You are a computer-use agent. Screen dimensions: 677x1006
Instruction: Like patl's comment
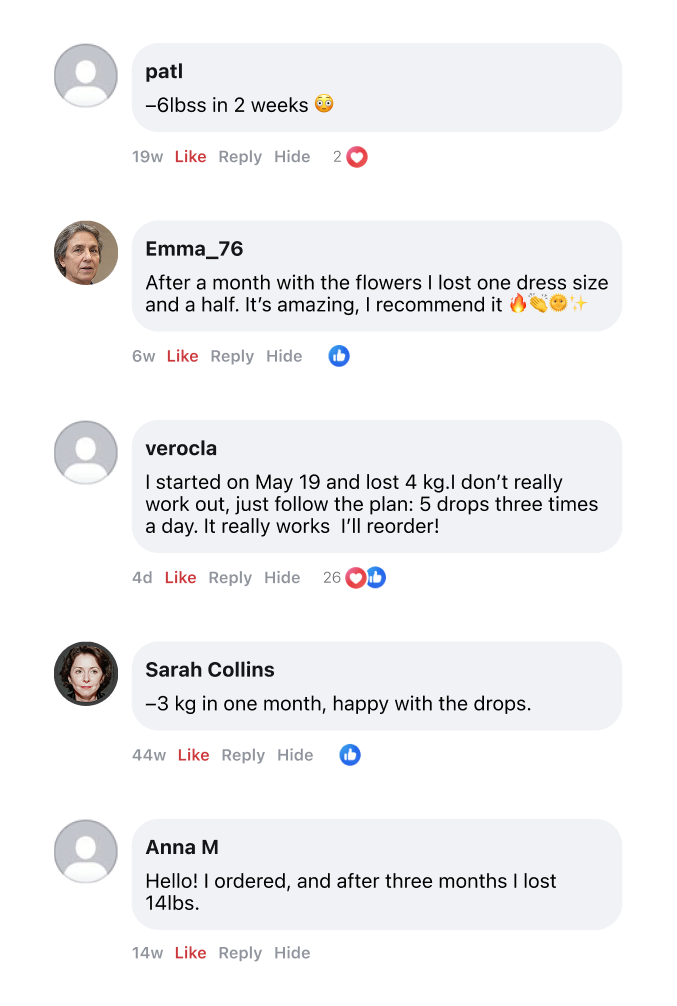[190, 157]
